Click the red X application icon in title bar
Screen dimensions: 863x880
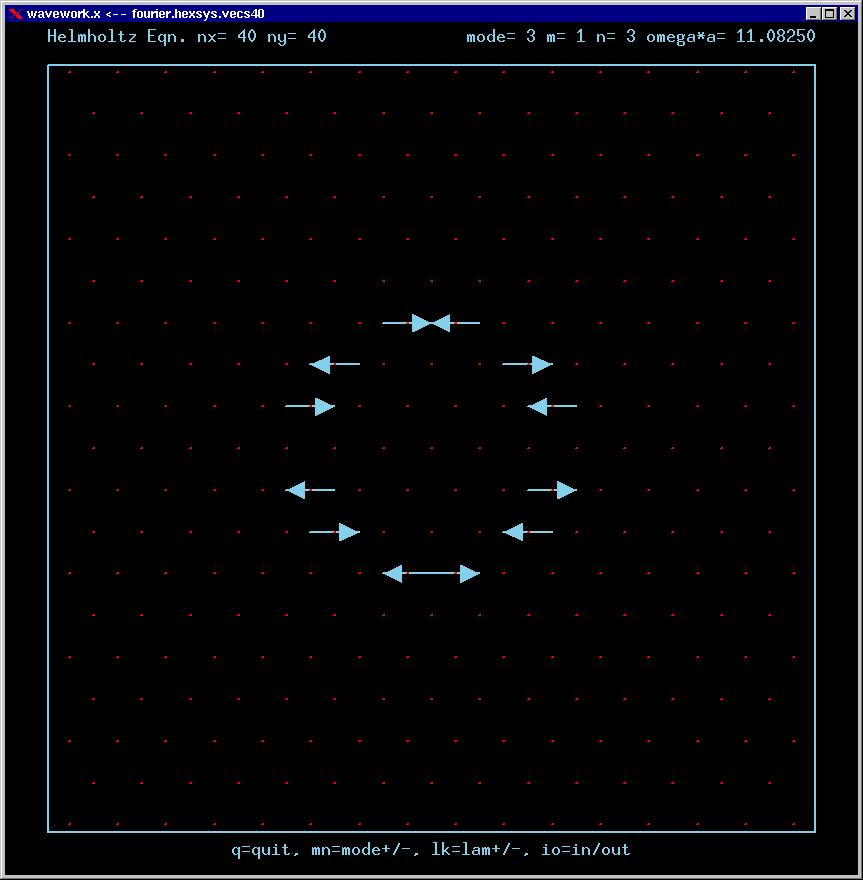coord(15,14)
